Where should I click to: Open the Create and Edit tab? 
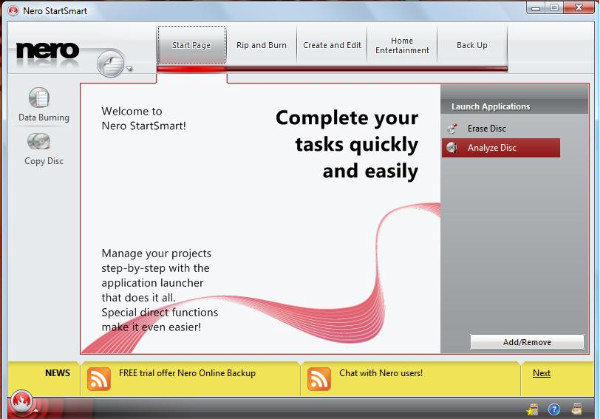click(331, 45)
